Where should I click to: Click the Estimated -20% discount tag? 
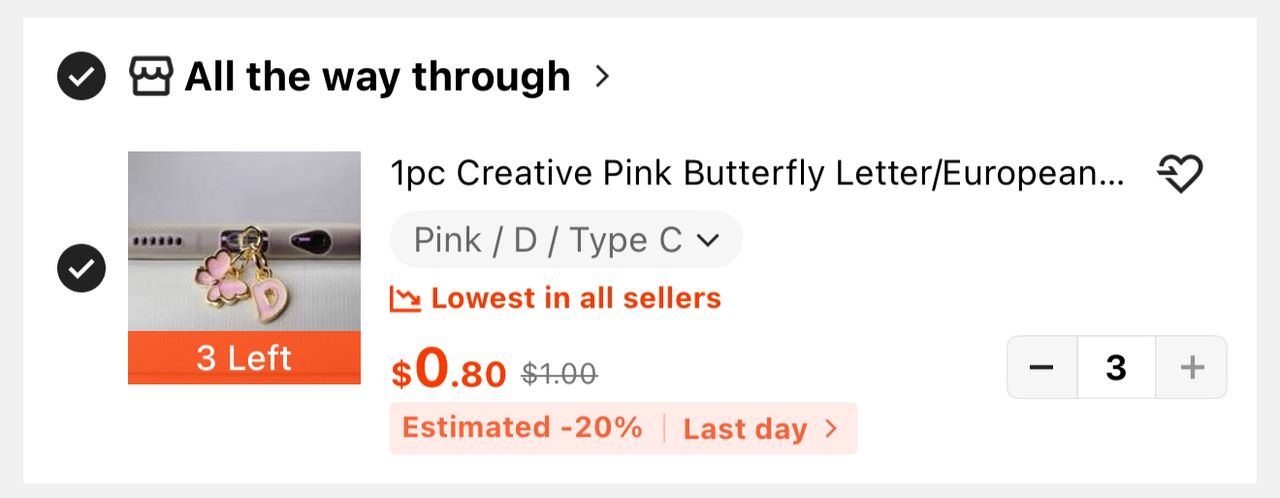(522, 428)
